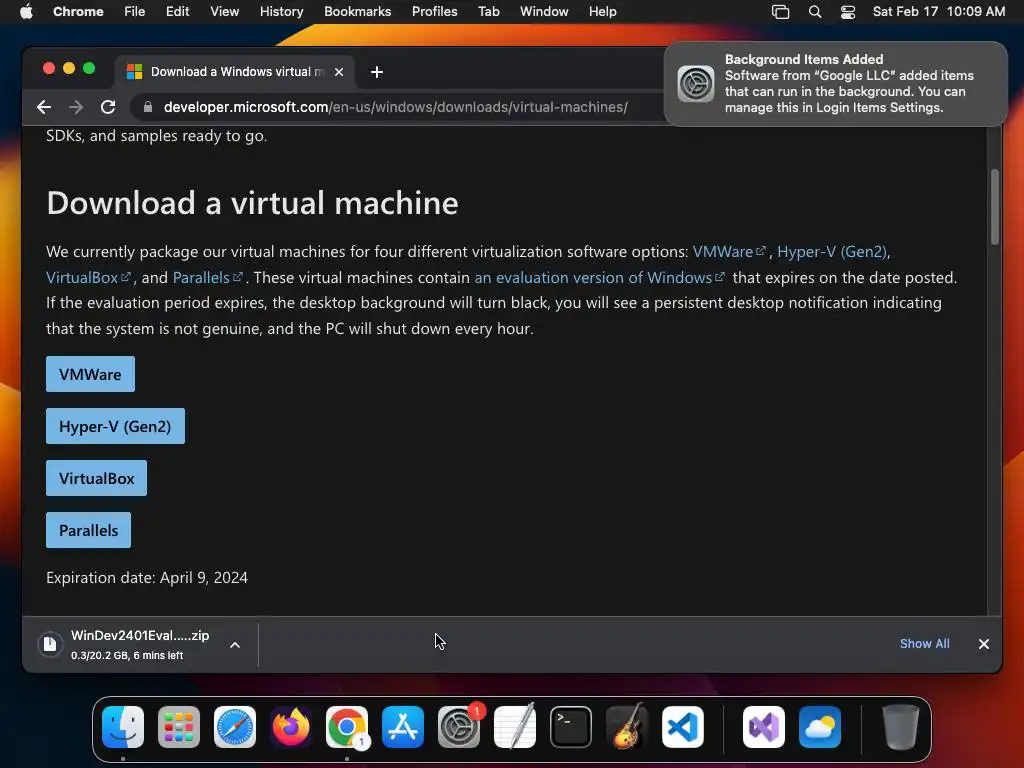Close the downloads bar
Image resolution: width=1024 pixels, height=768 pixels.
[x=984, y=644]
